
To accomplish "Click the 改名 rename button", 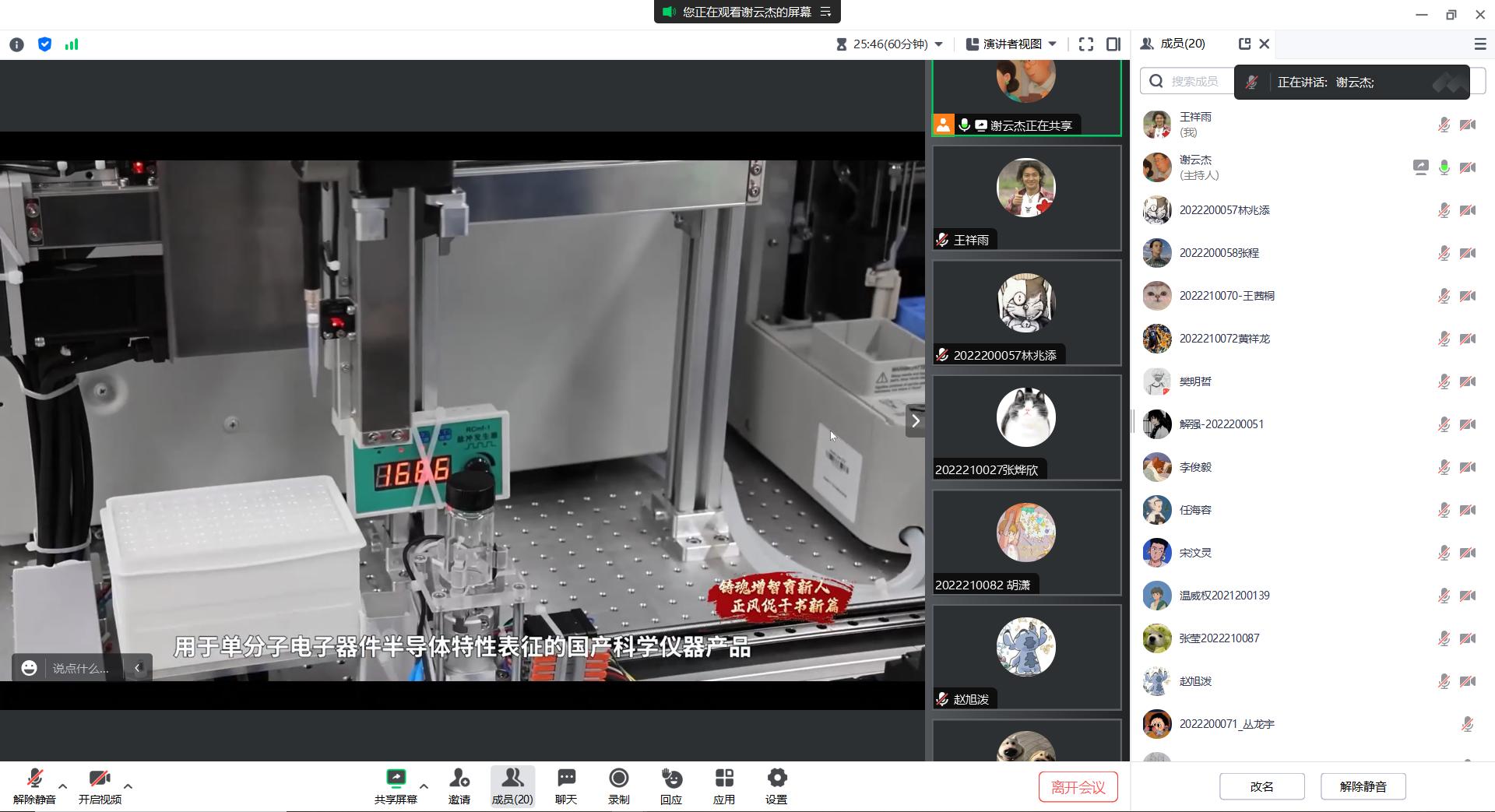I will pyautogui.click(x=1261, y=786).
